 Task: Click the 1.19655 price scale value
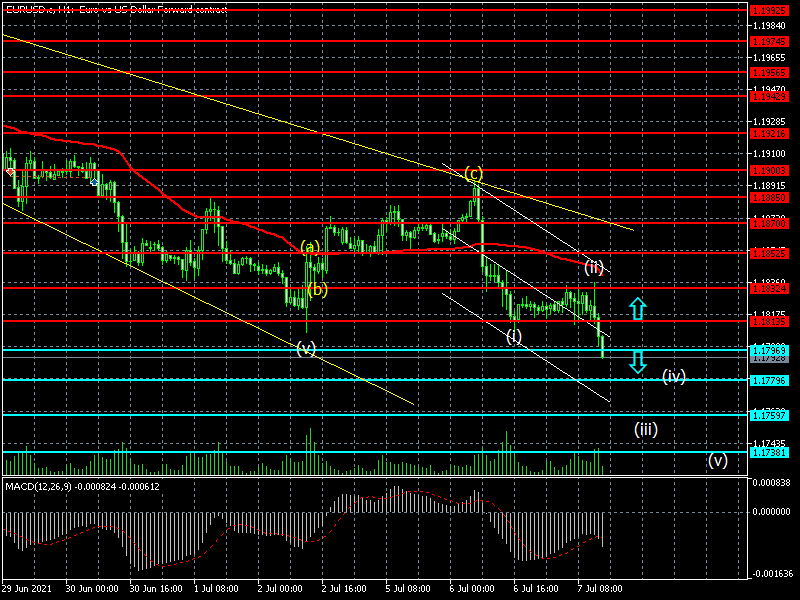pyautogui.click(x=769, y=58)
